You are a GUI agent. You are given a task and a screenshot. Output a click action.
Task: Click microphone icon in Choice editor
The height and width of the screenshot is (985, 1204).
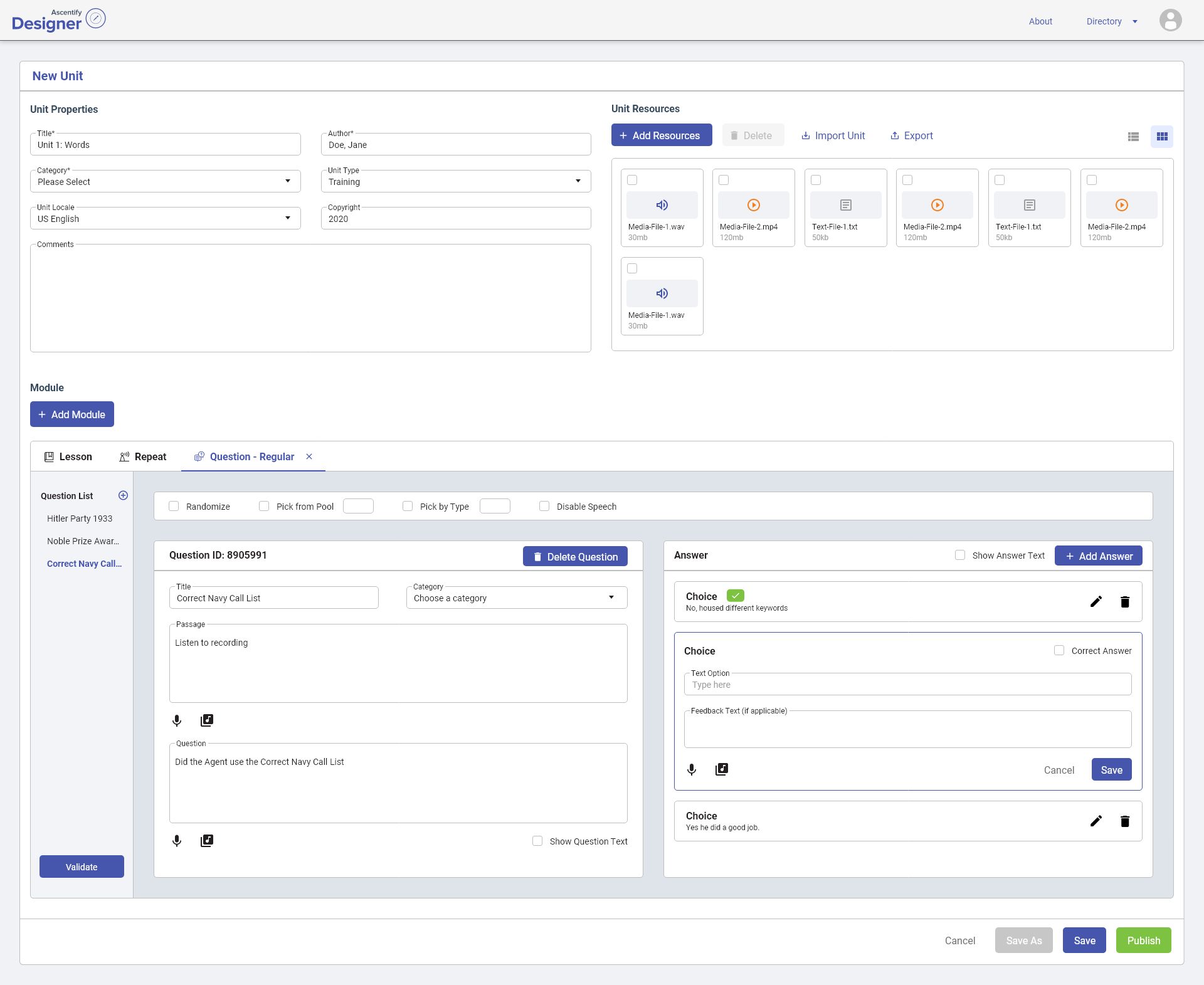(x=692, y=769)
